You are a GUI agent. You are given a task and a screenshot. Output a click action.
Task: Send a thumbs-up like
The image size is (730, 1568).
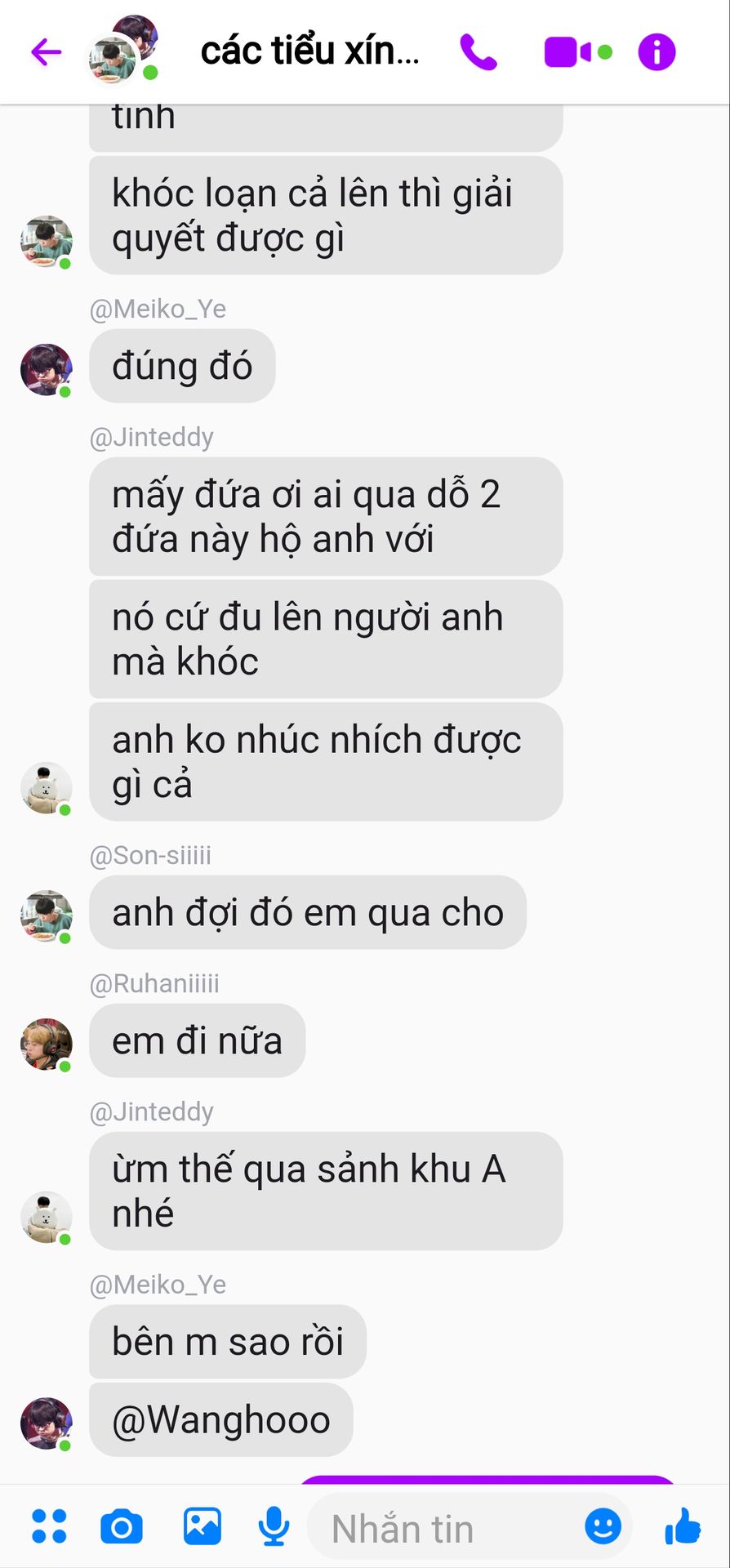683,1526
